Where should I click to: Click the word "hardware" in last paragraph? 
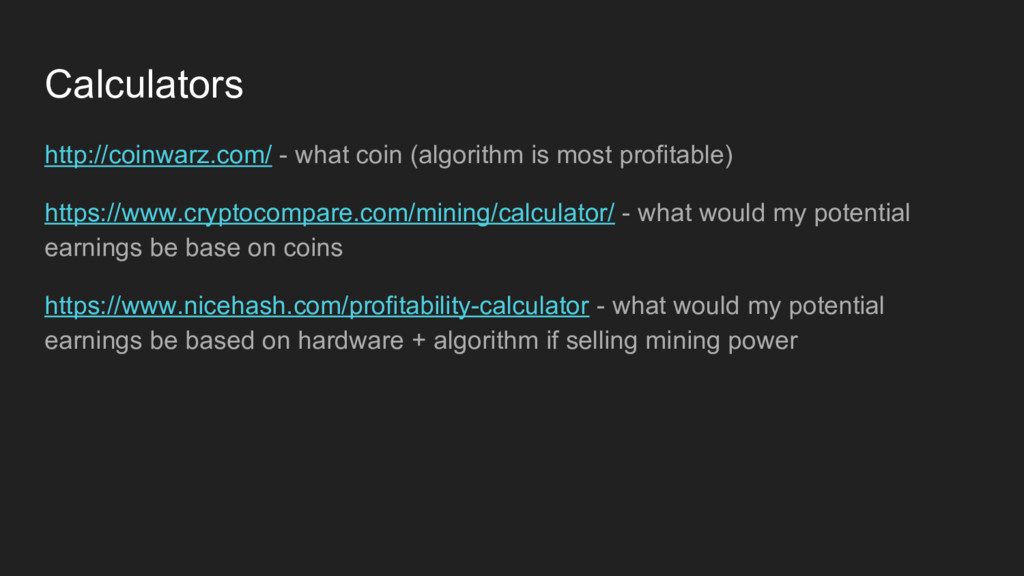click(351, 341)
